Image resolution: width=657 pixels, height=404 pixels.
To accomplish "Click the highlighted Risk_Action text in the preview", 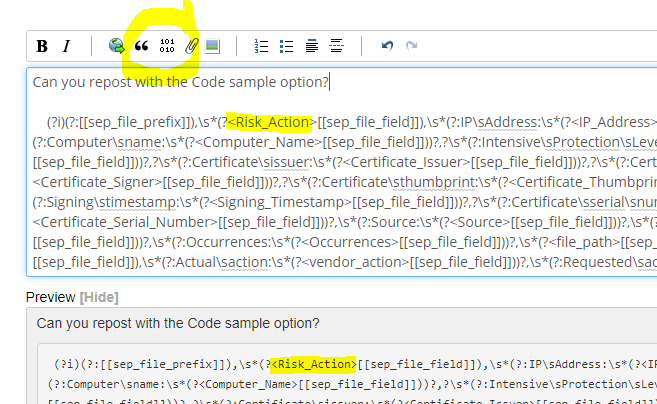I will tap(311, 363).
